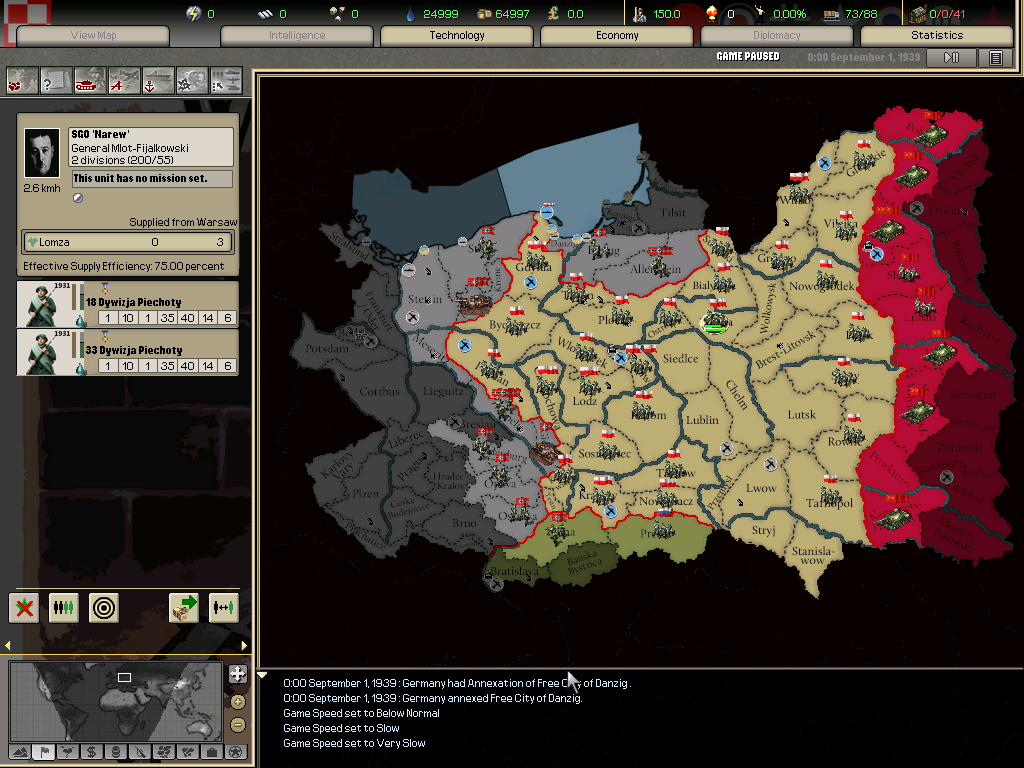The height and width of the screenshot is (768, 1024).
Task: Select the land units toolbar icon
Action: [88, 80]
